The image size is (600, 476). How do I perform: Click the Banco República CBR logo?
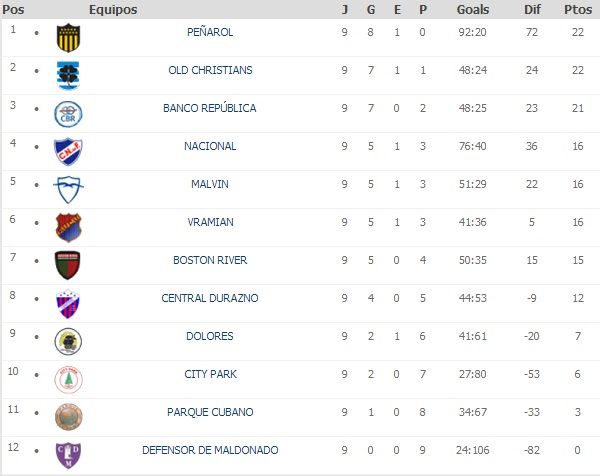68,114
